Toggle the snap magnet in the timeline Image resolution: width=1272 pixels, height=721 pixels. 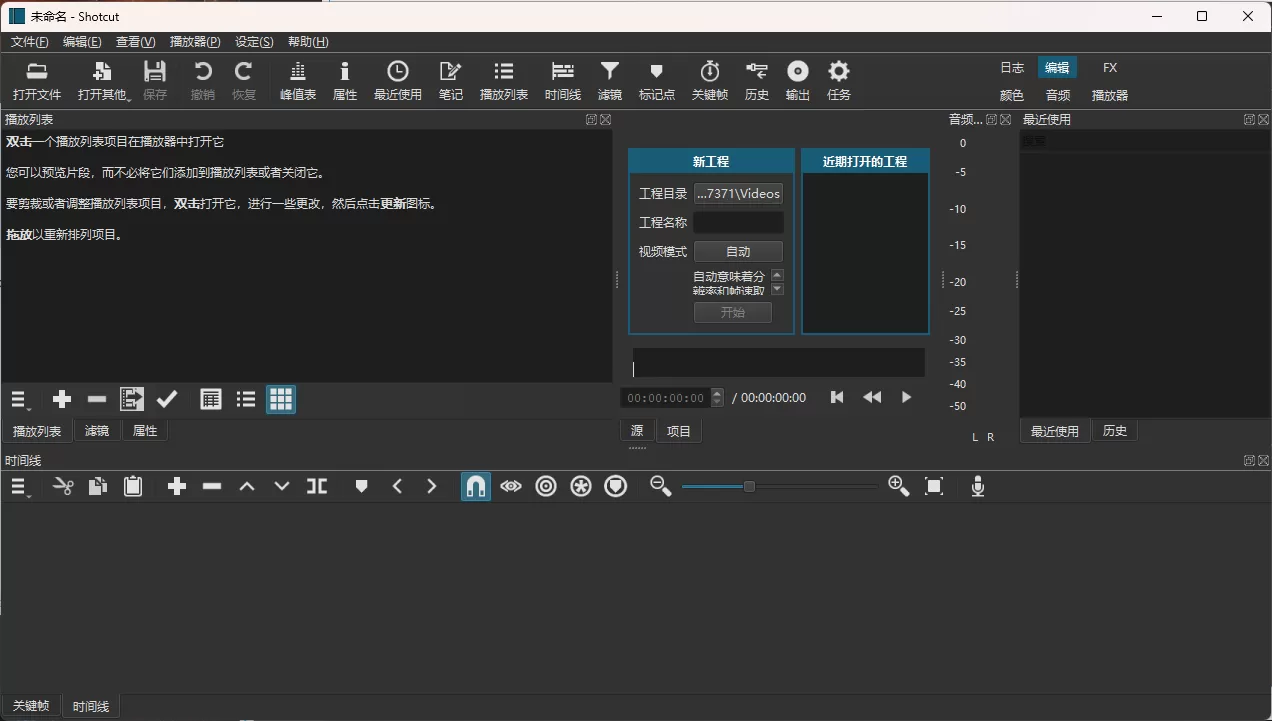click(476, 486)
